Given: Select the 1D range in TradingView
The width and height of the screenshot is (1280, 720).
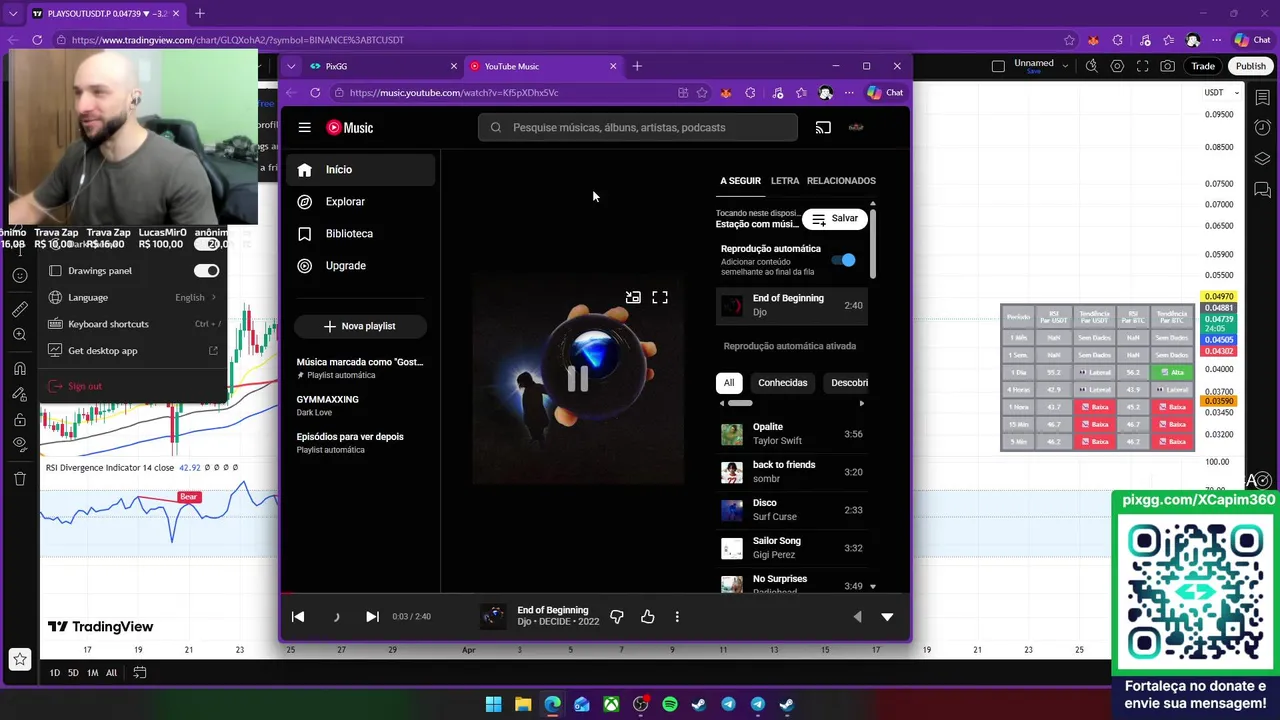Looking at the screenshot, I should (55, 673).
